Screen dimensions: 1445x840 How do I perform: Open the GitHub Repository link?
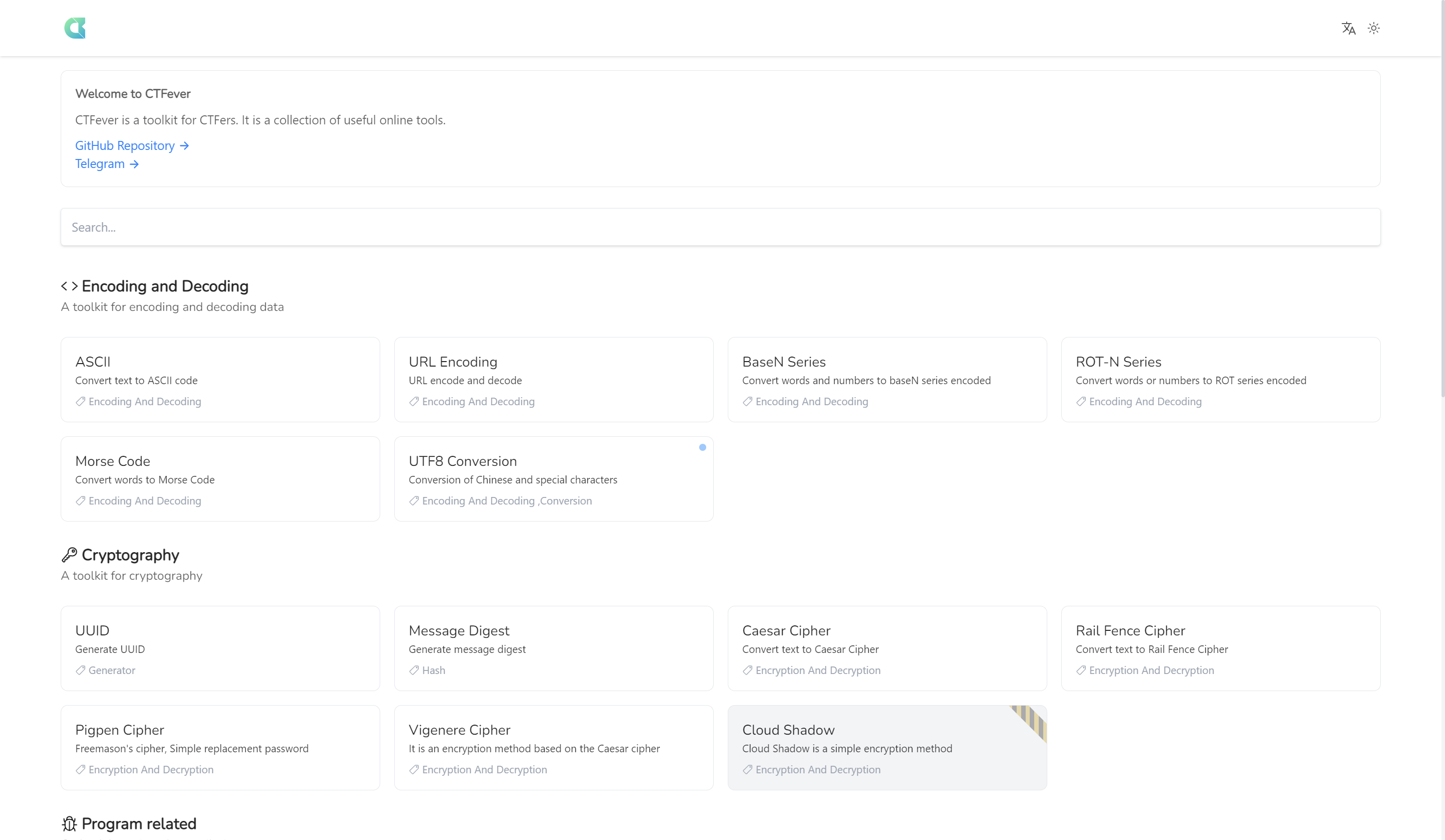132,145
